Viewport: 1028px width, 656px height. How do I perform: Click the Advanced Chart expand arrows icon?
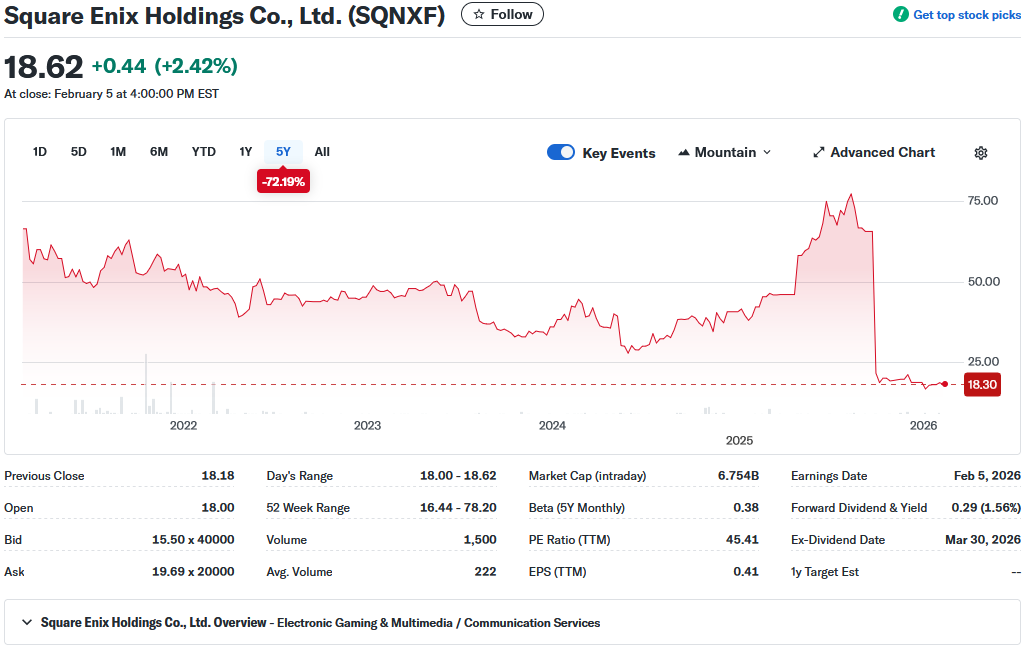[x=818, y=153]
